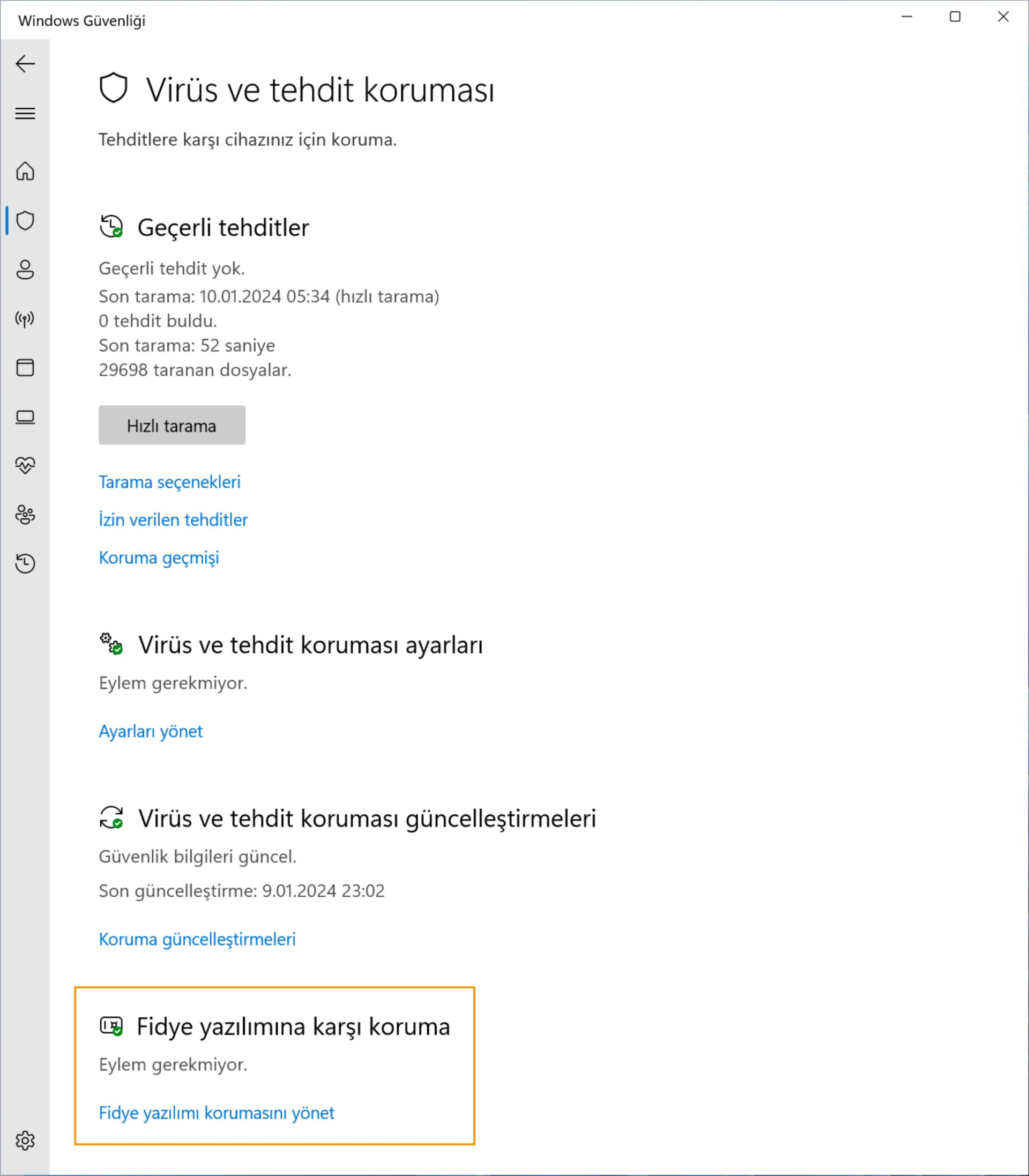Open İzin verilen tehditler link

(173, 520)
